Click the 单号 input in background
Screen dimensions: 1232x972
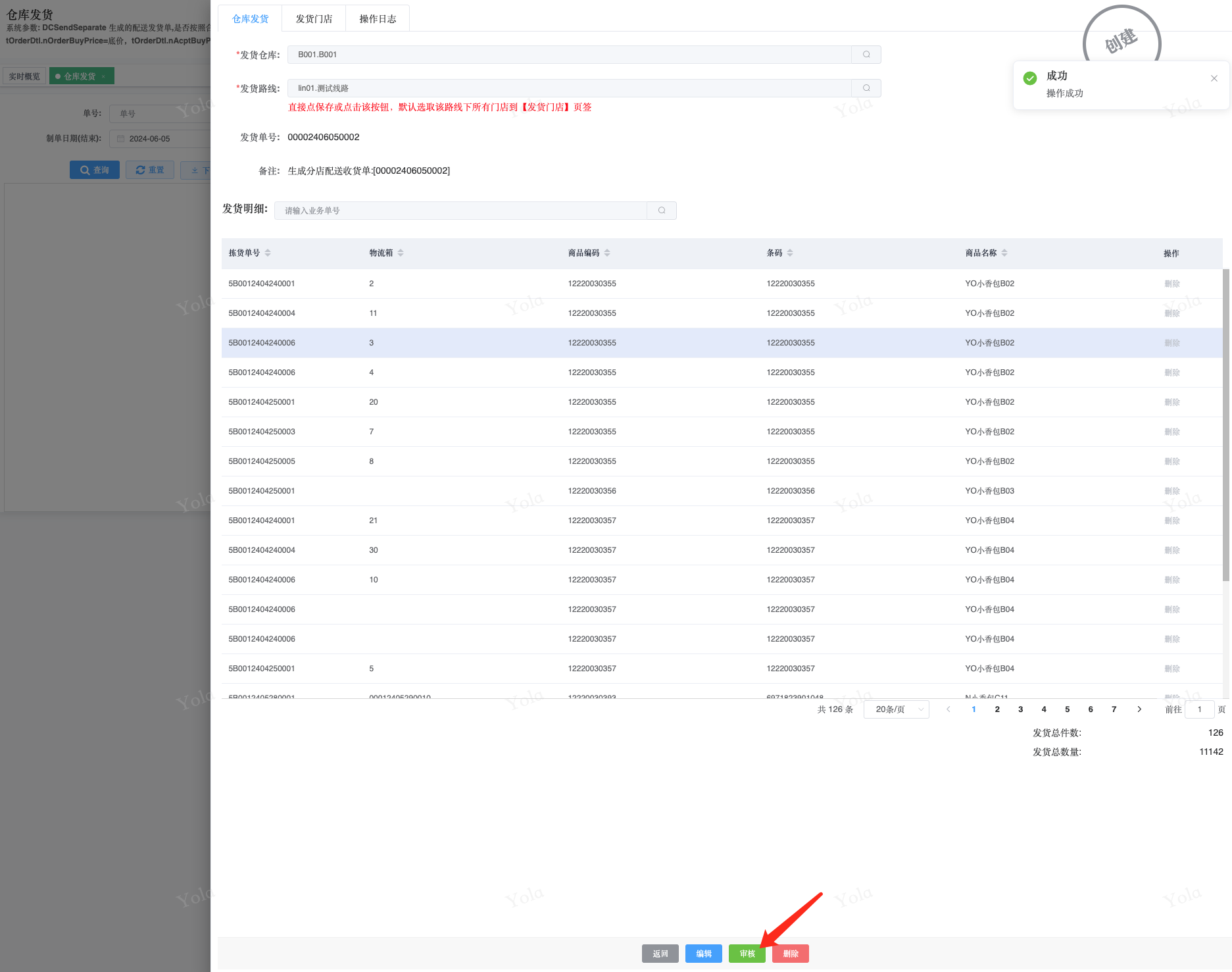pos(160,114)
